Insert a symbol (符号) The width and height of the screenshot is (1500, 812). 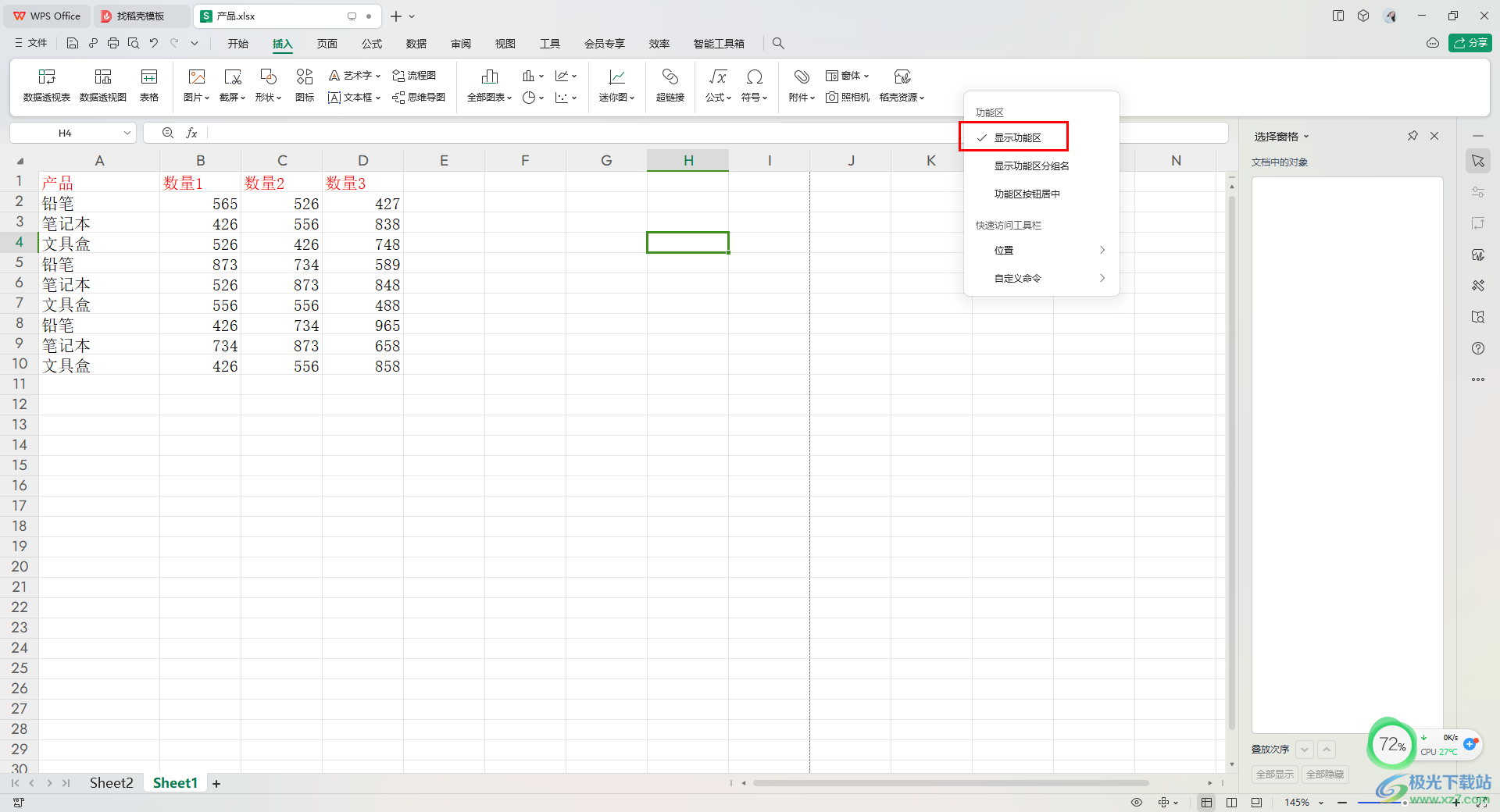coord(755,85)
